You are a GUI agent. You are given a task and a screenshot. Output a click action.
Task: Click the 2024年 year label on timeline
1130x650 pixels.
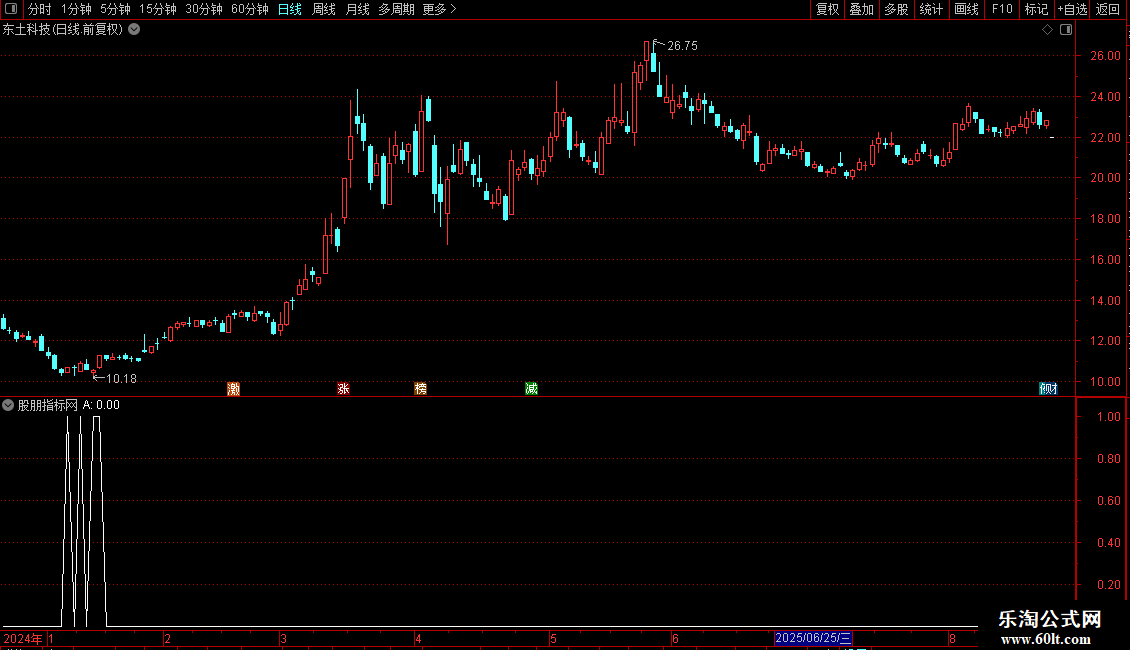pos(22,638)
